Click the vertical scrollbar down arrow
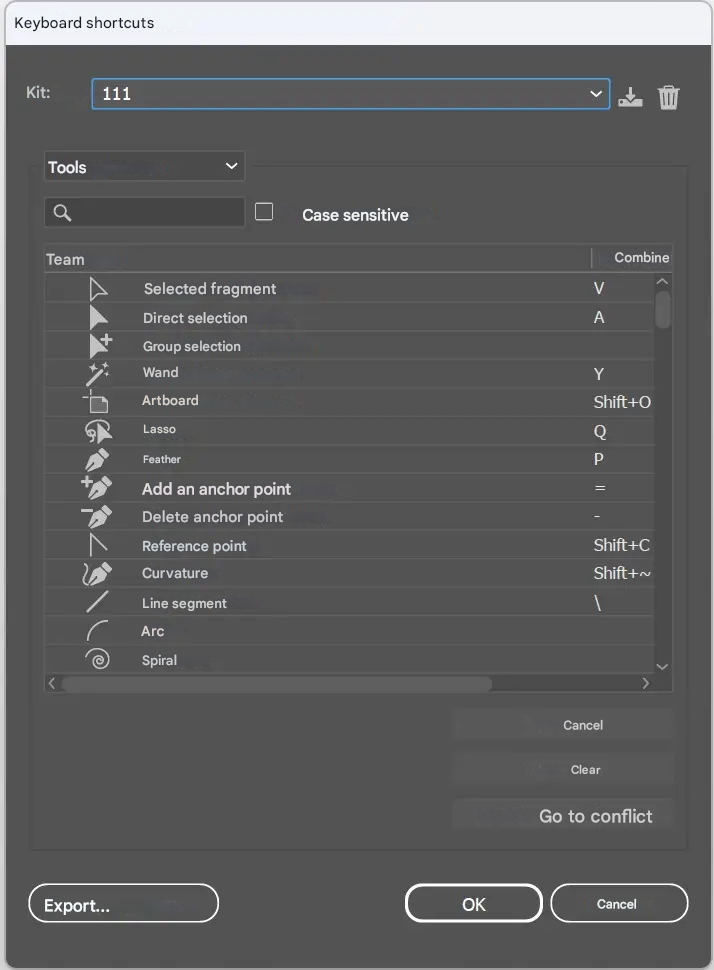The width and height of the screenshot is (714, 970). pyautogui.click(x=662, y=666)
